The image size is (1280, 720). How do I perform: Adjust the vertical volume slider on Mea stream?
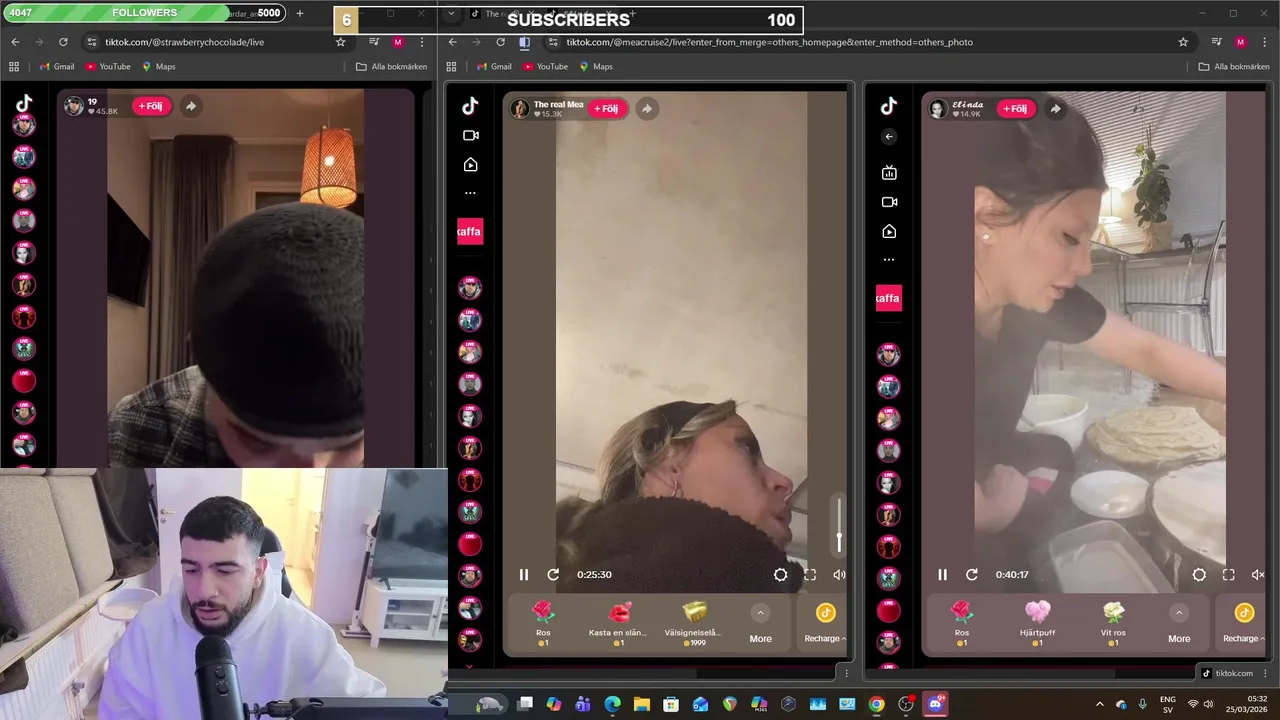[839, 525]
